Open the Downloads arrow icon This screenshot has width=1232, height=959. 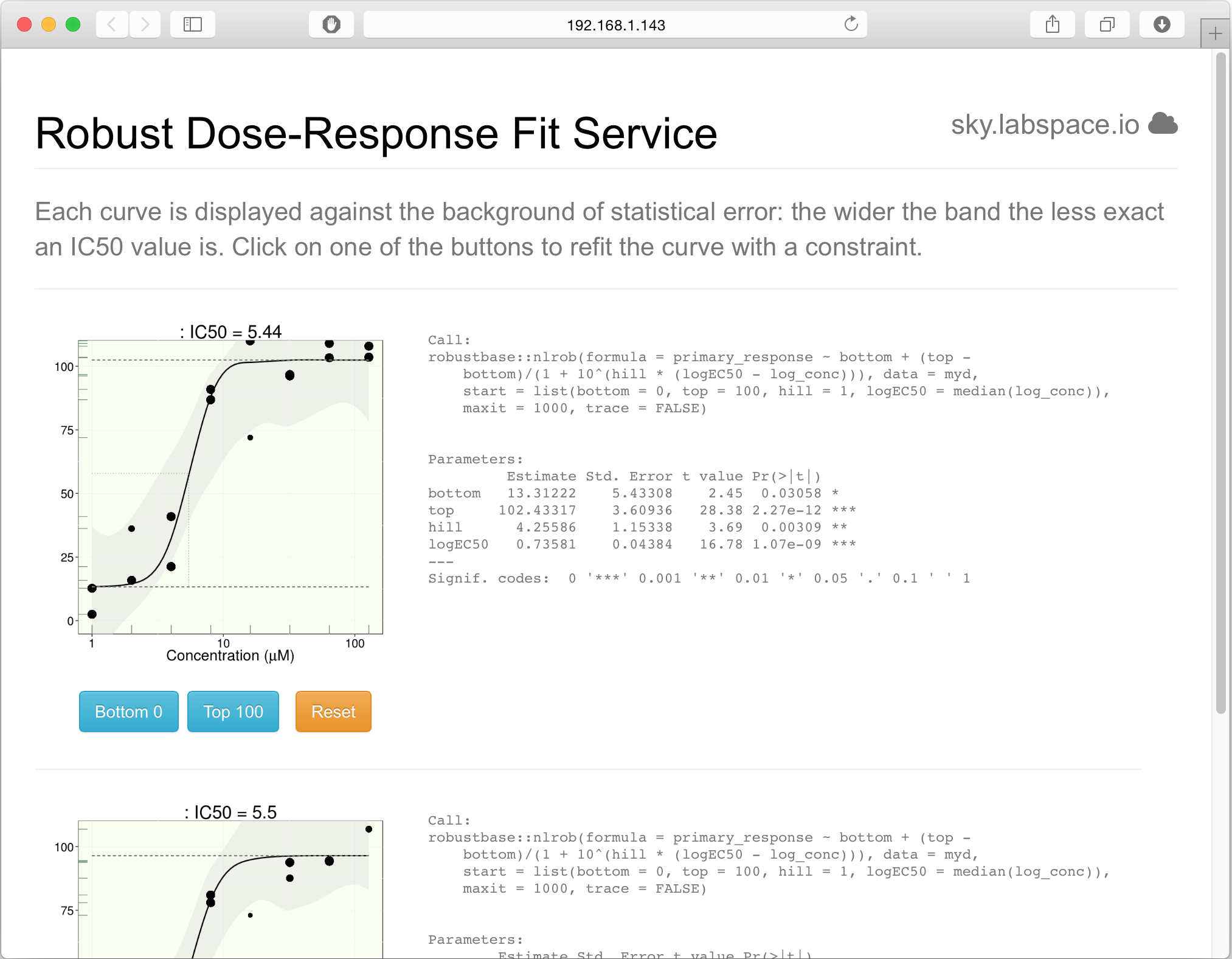click(1162, 24)
